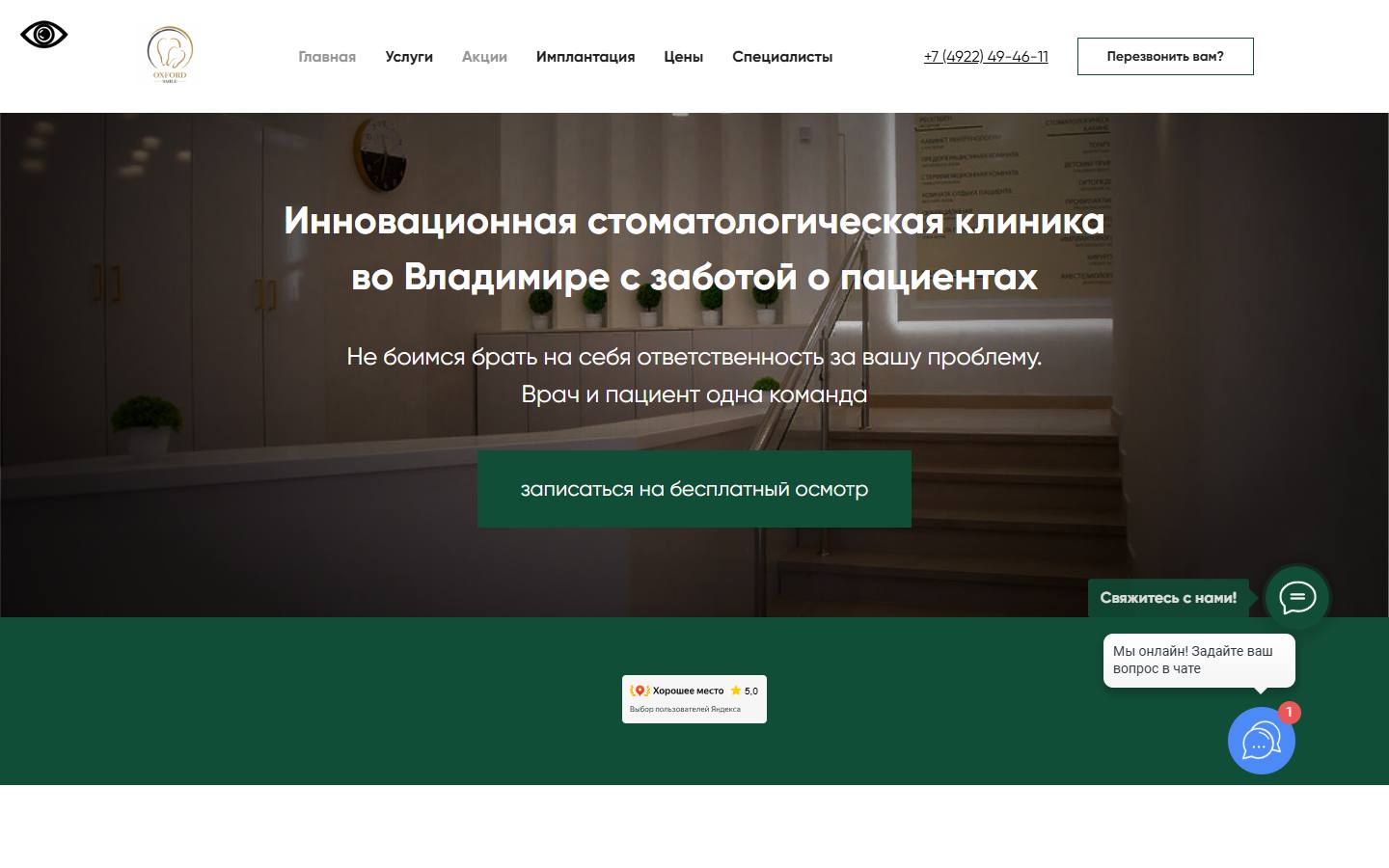1389x868 pixels.
Task: Go to the Главная menu item
Action: click(x=327, y=57)
